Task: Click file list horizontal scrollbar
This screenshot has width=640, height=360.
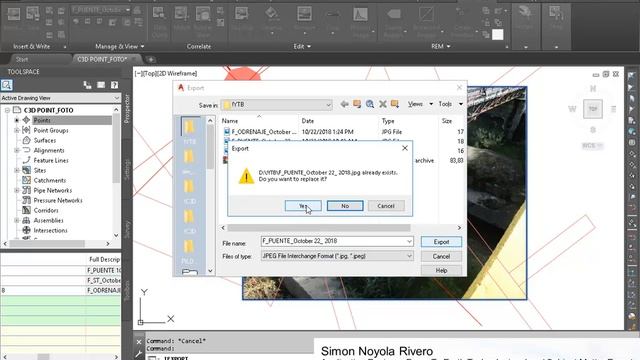Action: coord(319,228)
